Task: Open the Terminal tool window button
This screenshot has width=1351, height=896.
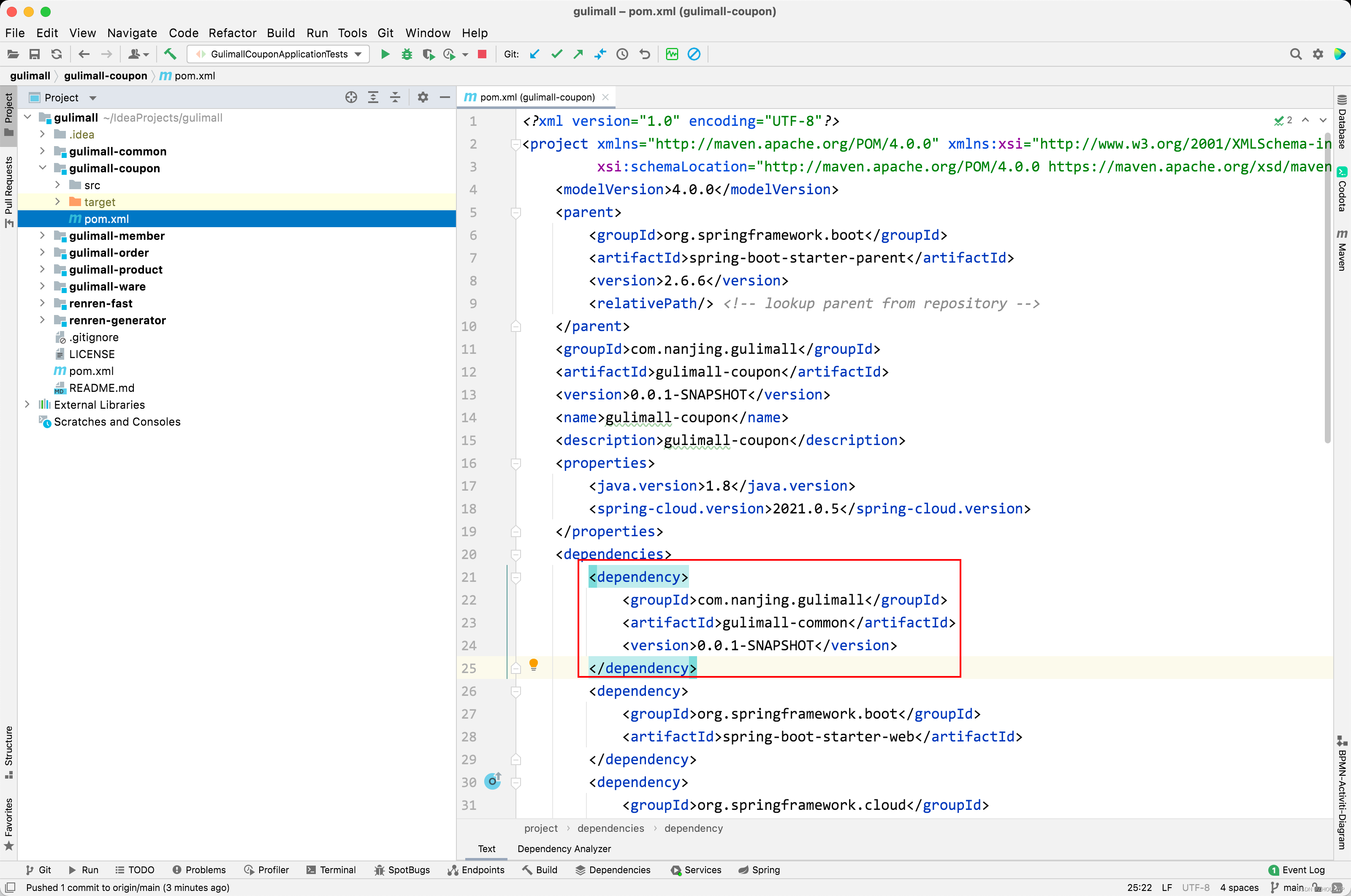Action: [331, 870]
